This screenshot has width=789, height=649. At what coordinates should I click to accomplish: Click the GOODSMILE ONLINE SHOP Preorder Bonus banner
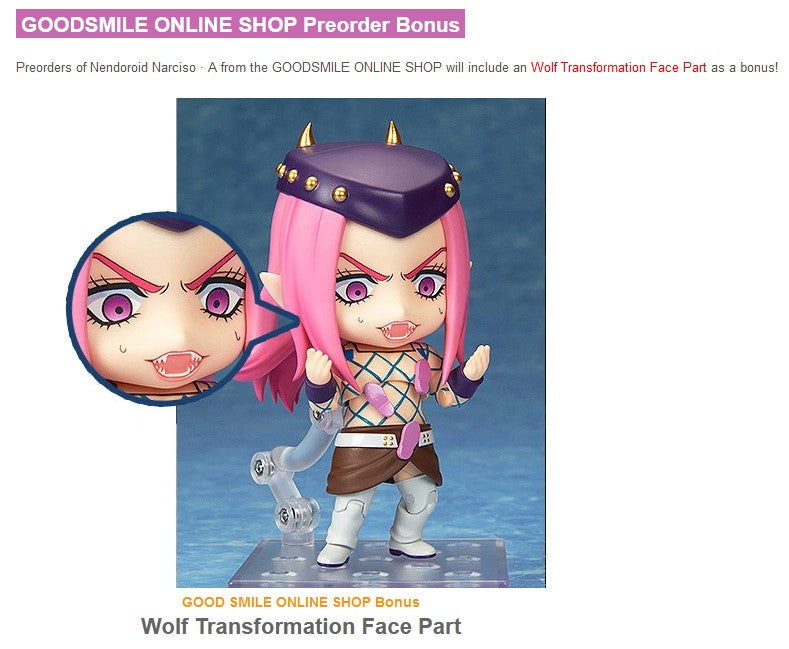click(240, 24)
